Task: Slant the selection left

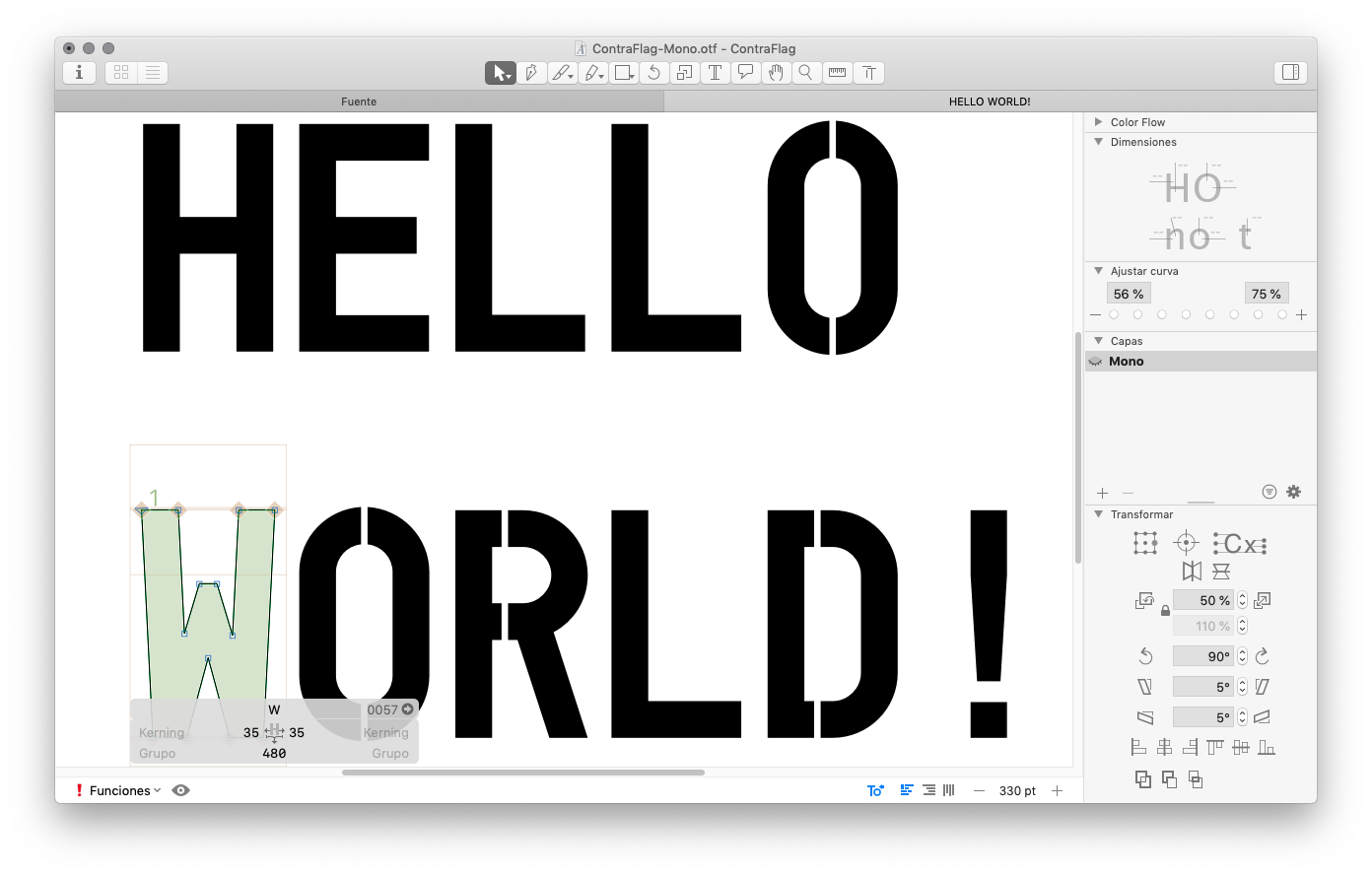Action: (x=1145, y=687)
